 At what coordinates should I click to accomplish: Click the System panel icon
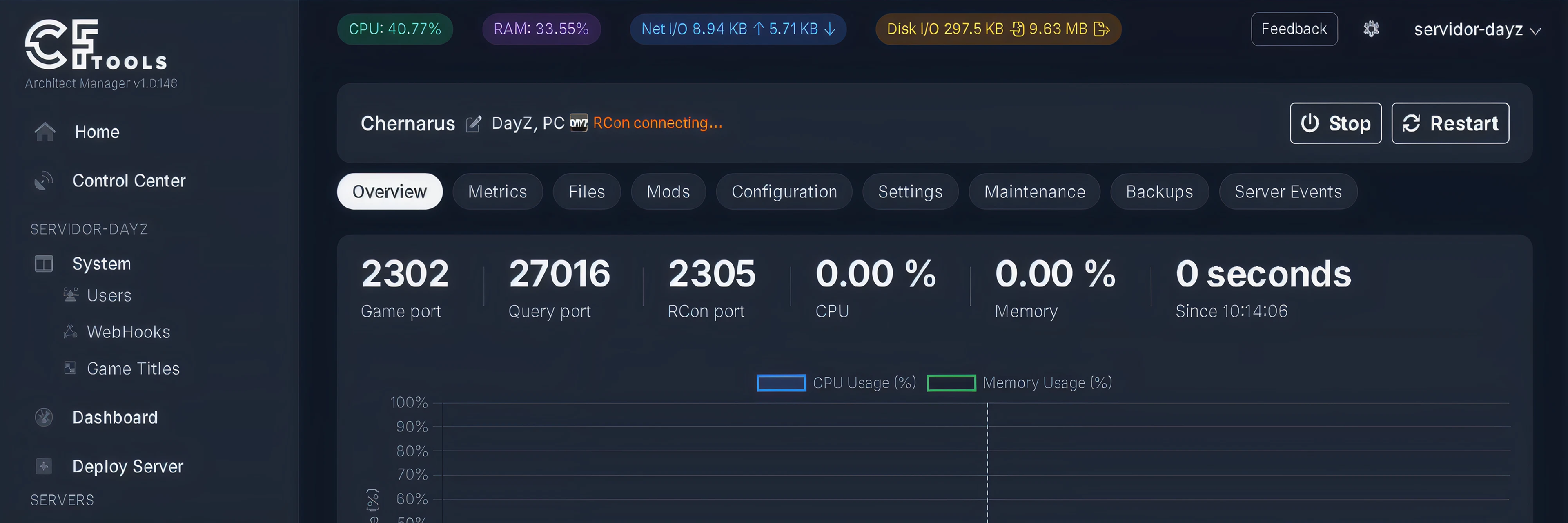point(44,264)
